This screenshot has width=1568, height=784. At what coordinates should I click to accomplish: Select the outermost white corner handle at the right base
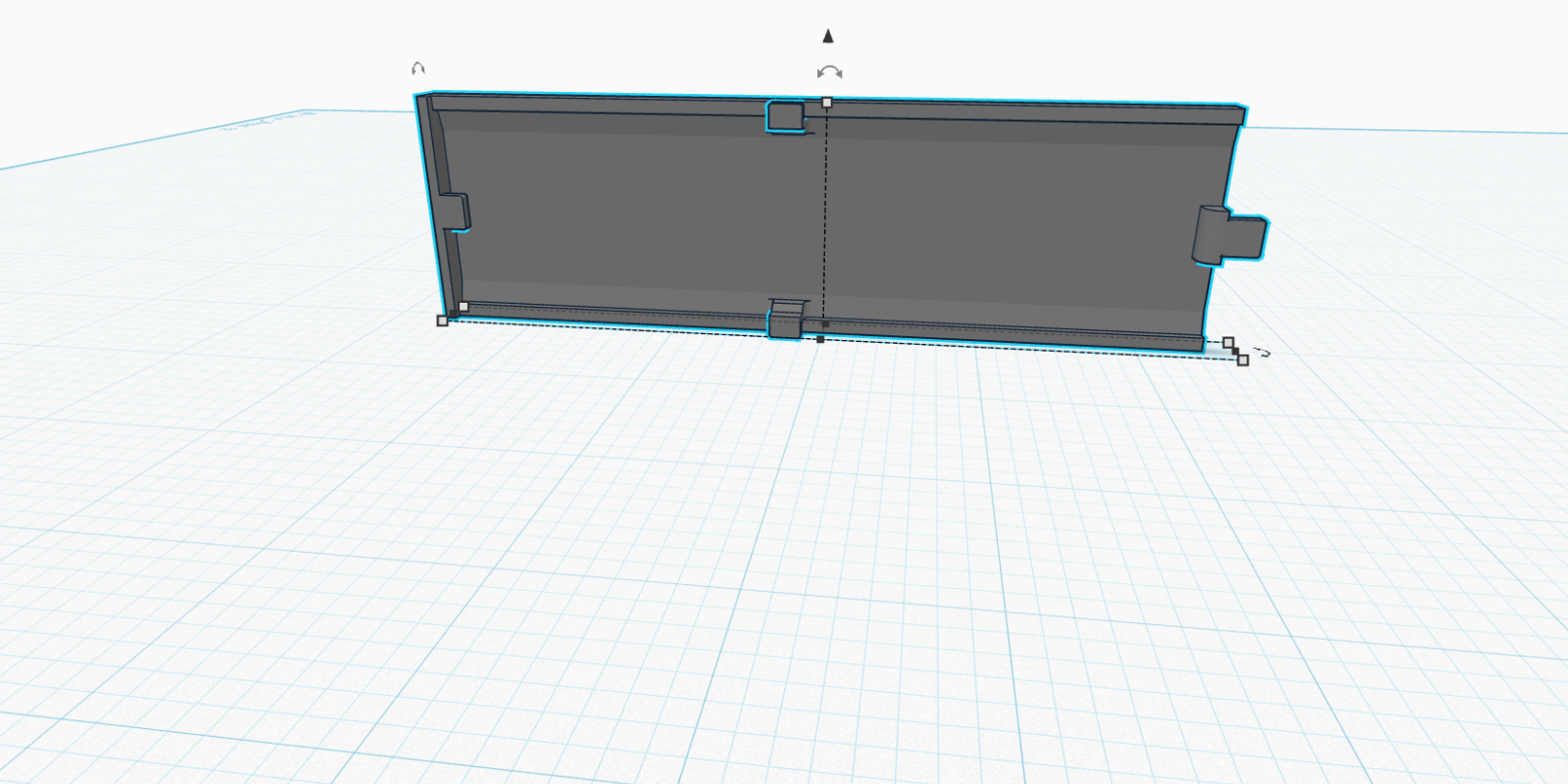[1244, 361]
